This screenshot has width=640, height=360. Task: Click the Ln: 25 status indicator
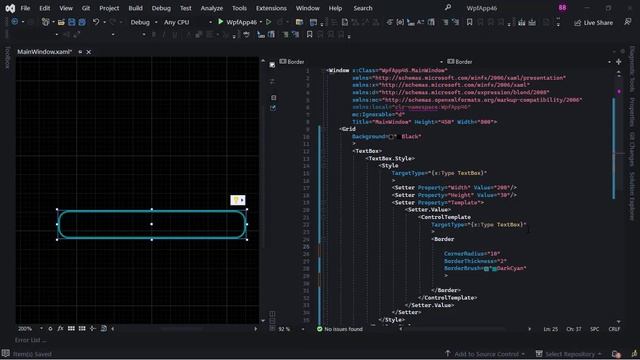[551, 329]
